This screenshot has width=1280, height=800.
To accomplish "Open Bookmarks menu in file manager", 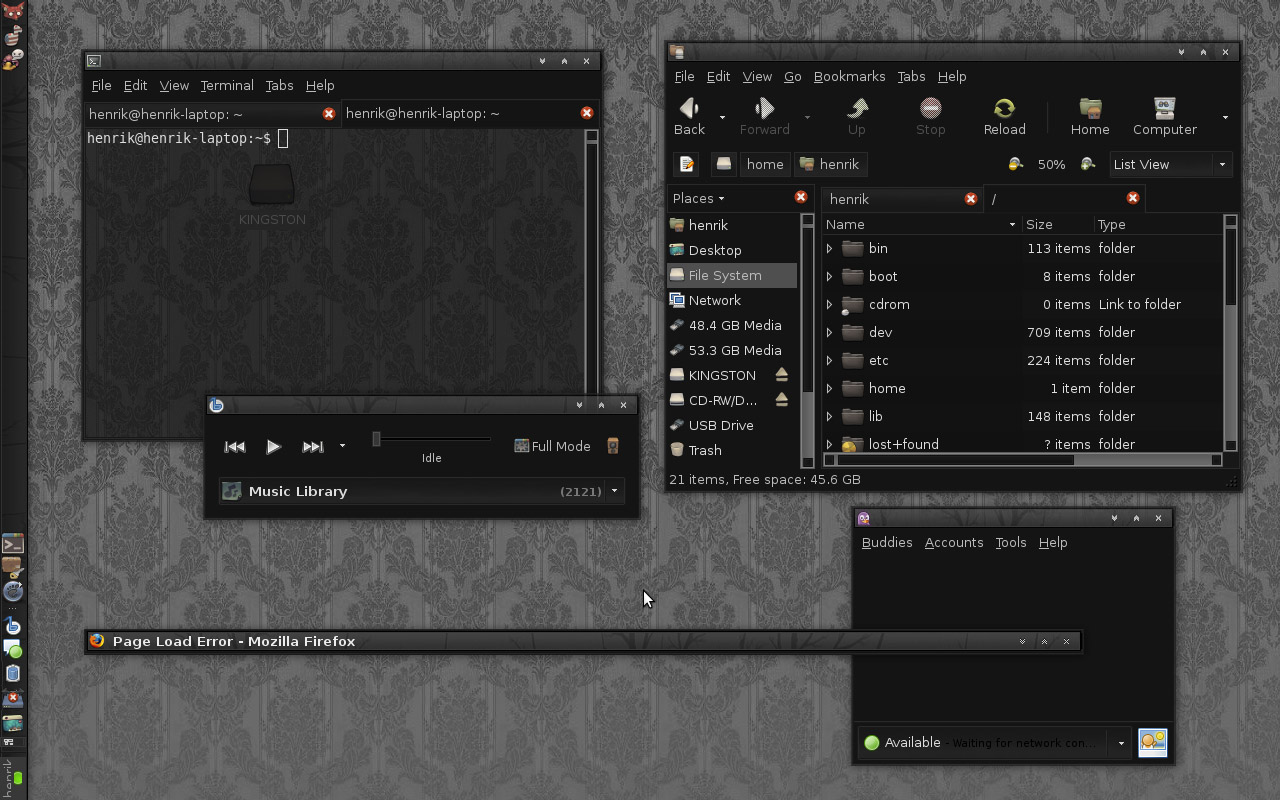I will click(849, 76).
